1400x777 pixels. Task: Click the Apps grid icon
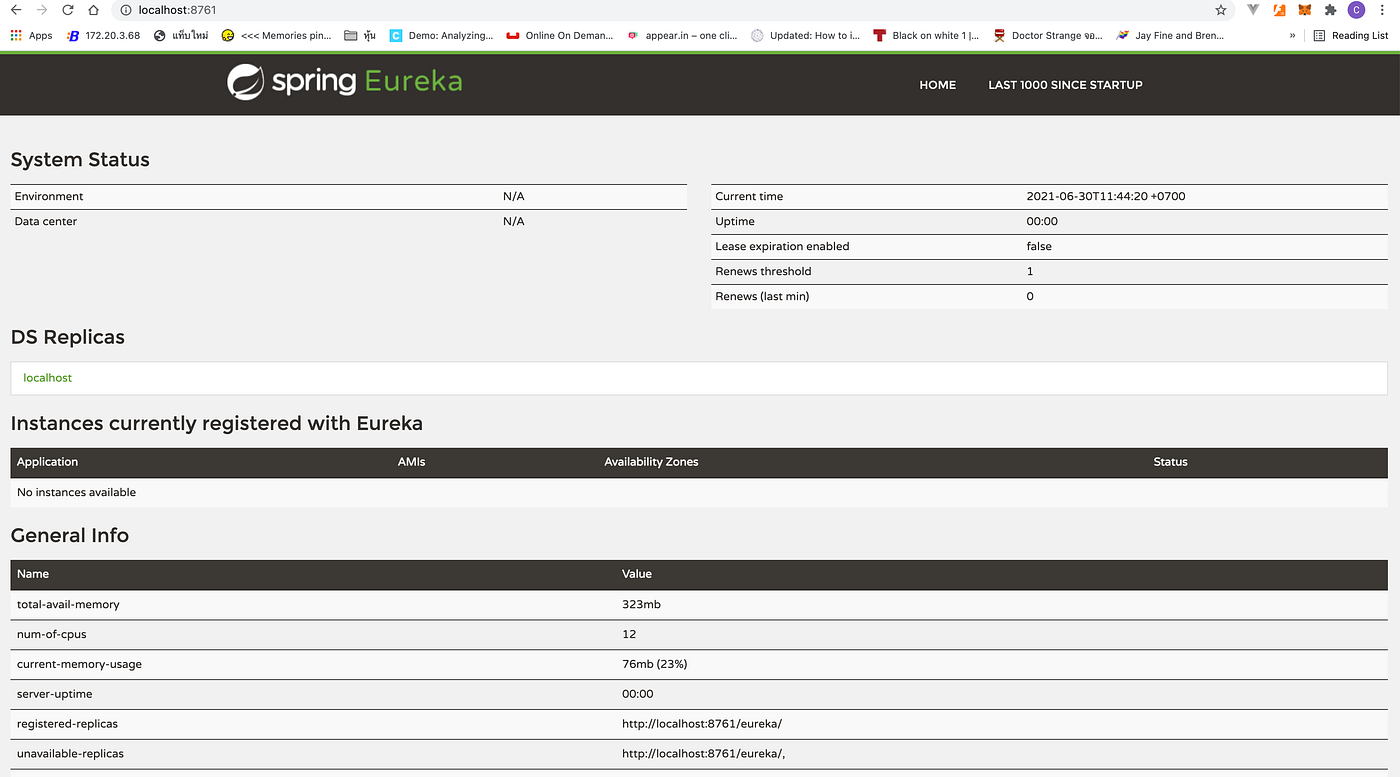tap(15, 34)
